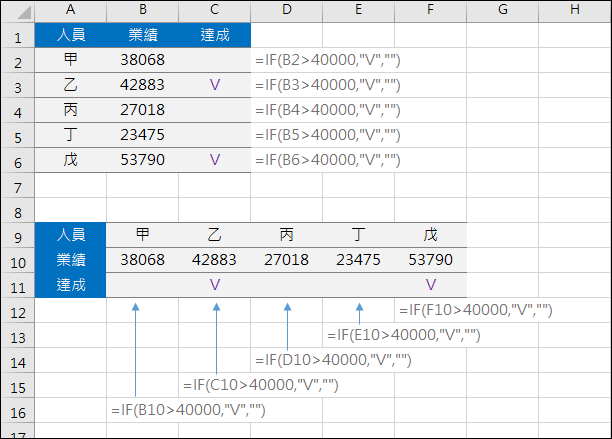Click cell B6 value 53790
Image resolution: width=612 pixels, height=439 pixels.
(142, 160)
